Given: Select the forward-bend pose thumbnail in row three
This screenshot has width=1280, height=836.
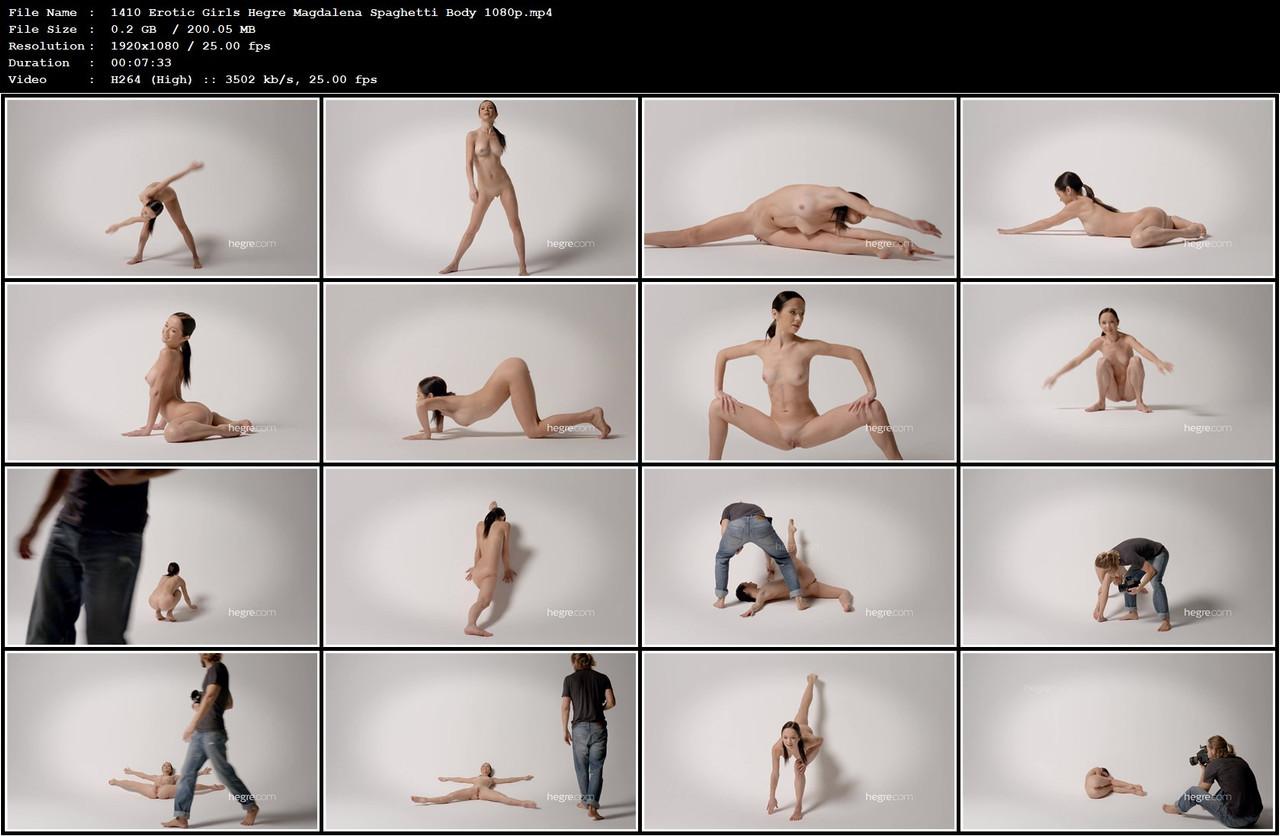Looking at the screenshot, I should point(480,555).
